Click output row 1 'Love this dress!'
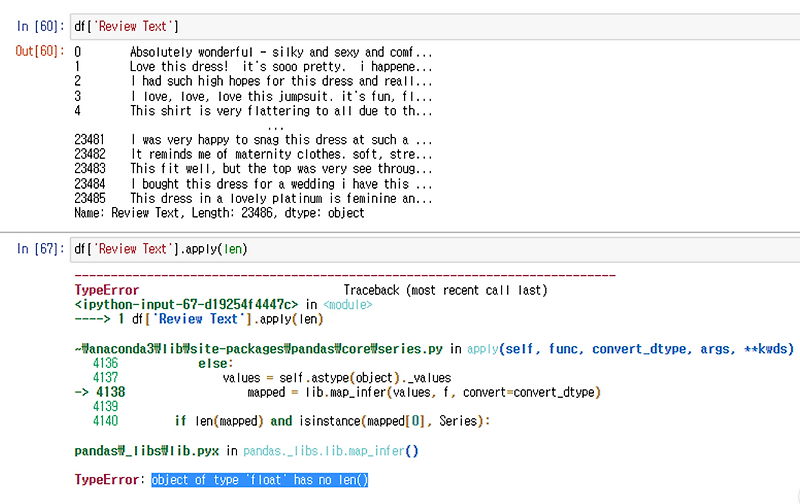The width and height of the screenshot is (800, 504). (x=253, y=67)
